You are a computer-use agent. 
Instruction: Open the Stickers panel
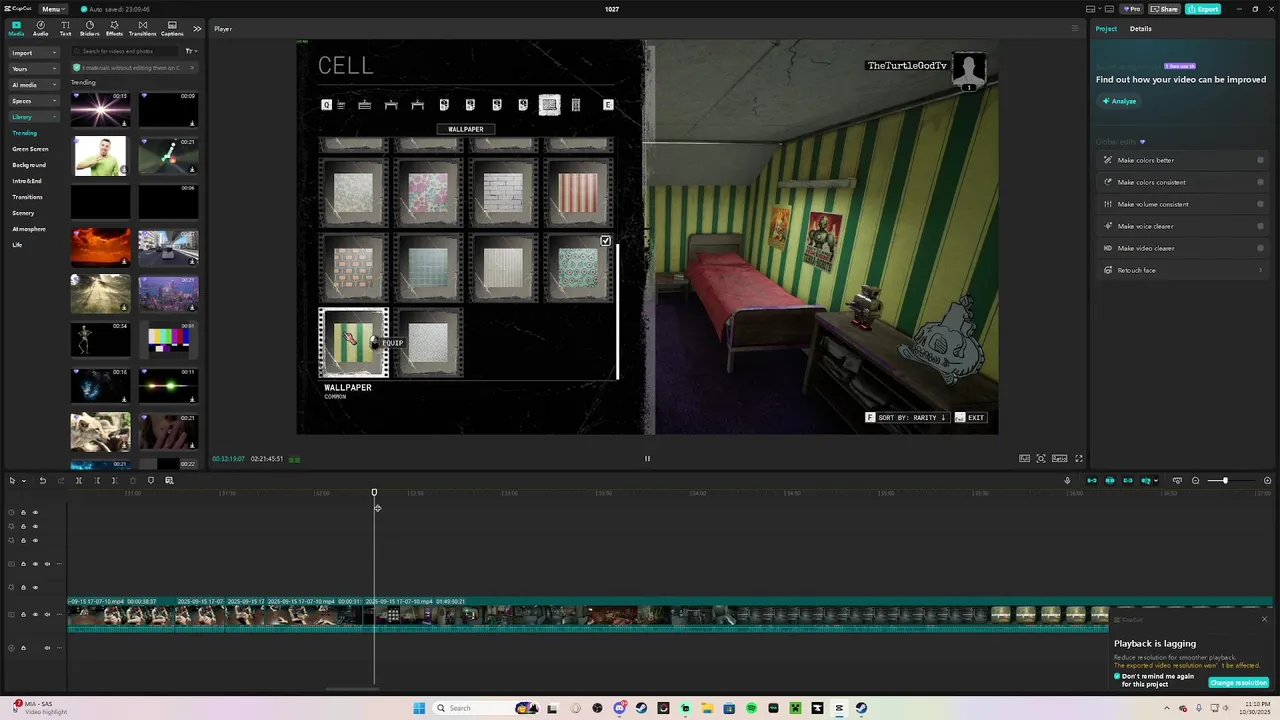[x=90, y=28]
